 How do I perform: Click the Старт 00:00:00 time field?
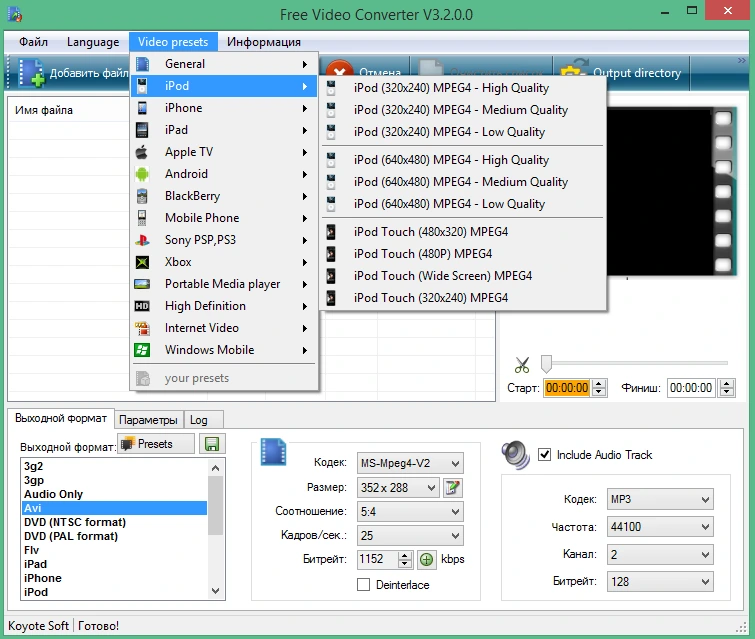pos(567,388)
